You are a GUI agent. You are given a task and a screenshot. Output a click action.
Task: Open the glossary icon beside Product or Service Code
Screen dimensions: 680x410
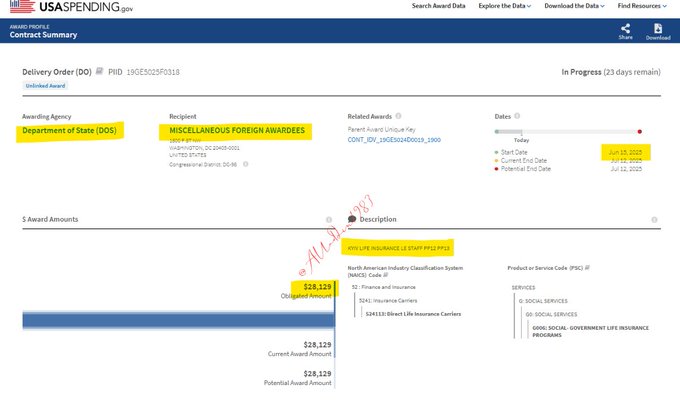[588, 268]
